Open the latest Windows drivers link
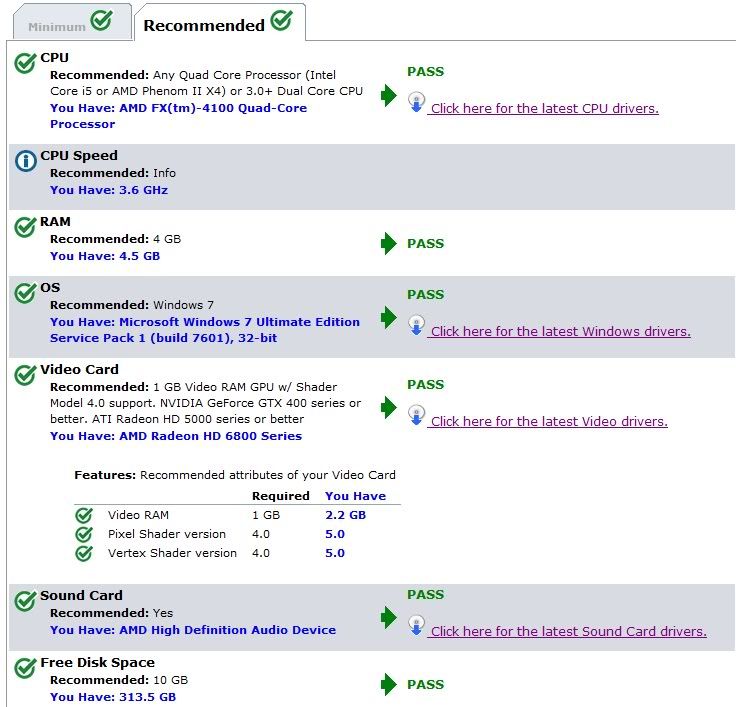736x707 pixels. click(560, 331)
